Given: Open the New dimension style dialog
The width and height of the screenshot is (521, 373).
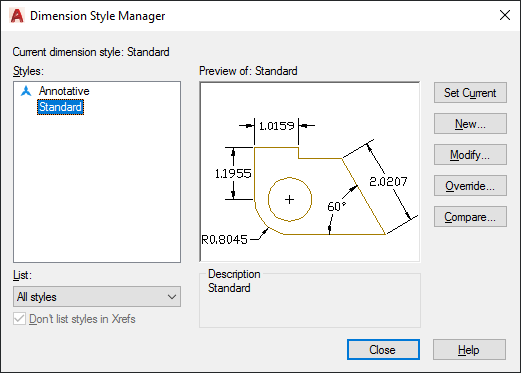Looking at the screenshot, I should coord(470,124).
